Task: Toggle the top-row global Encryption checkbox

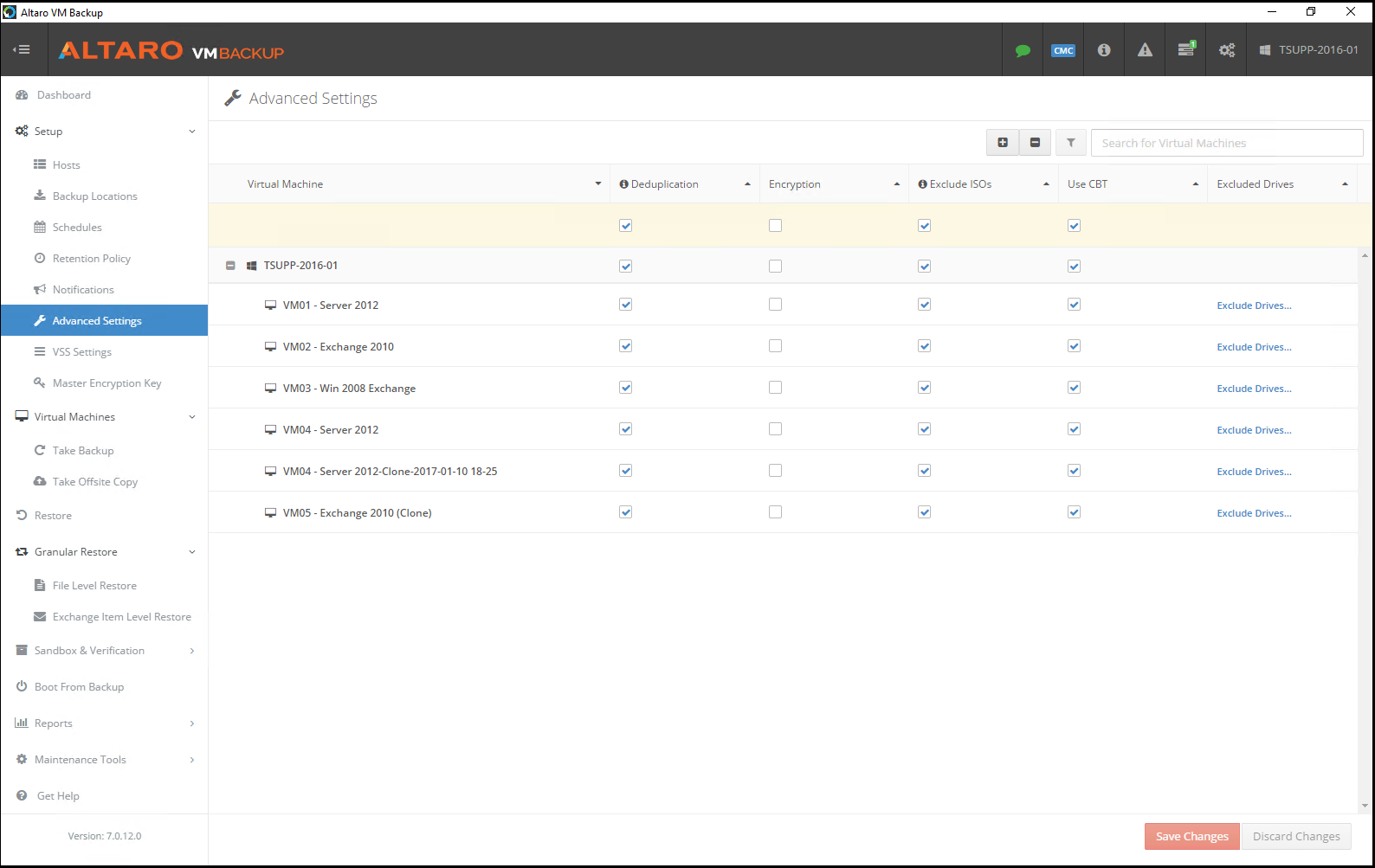Action: 775,226
